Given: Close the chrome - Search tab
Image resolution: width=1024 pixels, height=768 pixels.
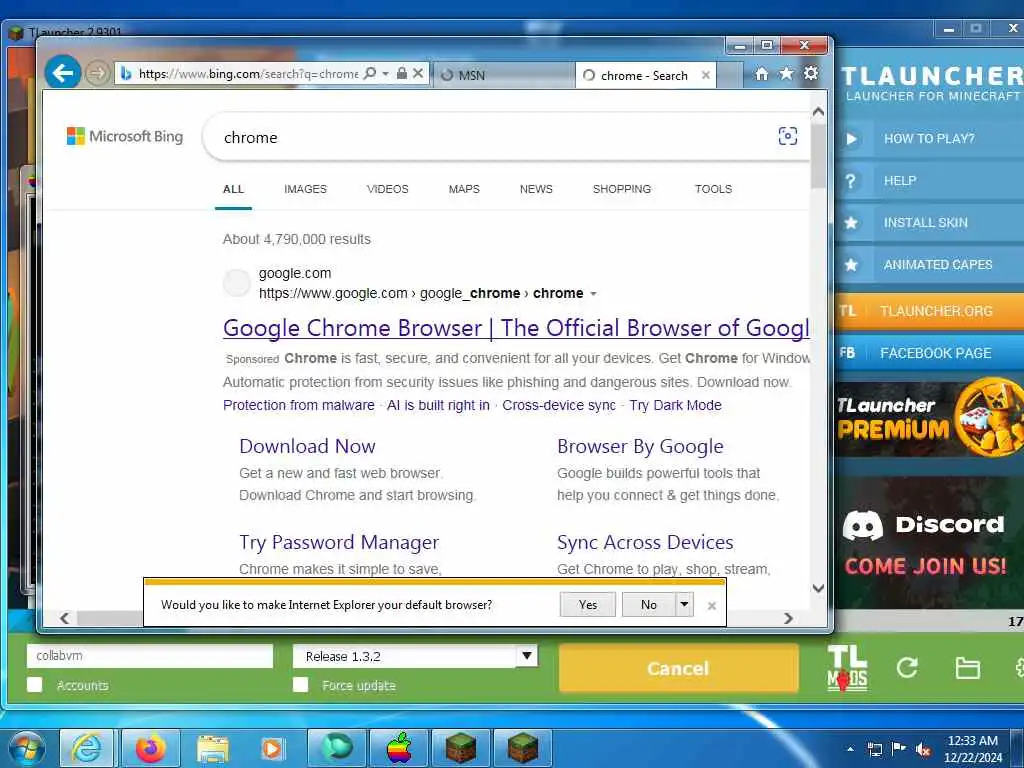Looking at the screenshot, I should tap(705, 75).
